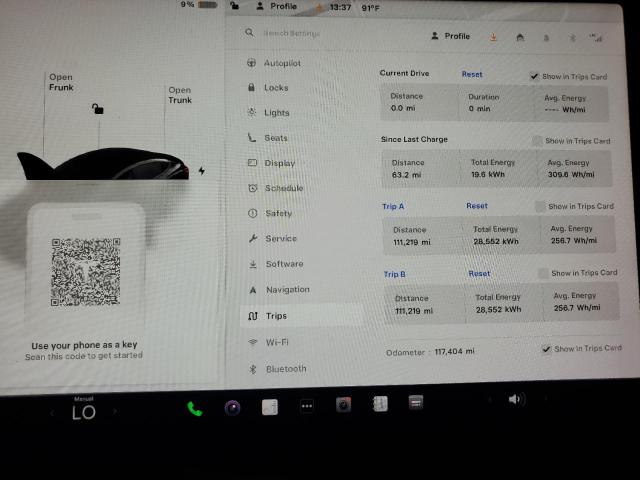Screen dimensions: 640x480
Task: Tap the lock icon above the car
Action: click(x=97, y=108)
